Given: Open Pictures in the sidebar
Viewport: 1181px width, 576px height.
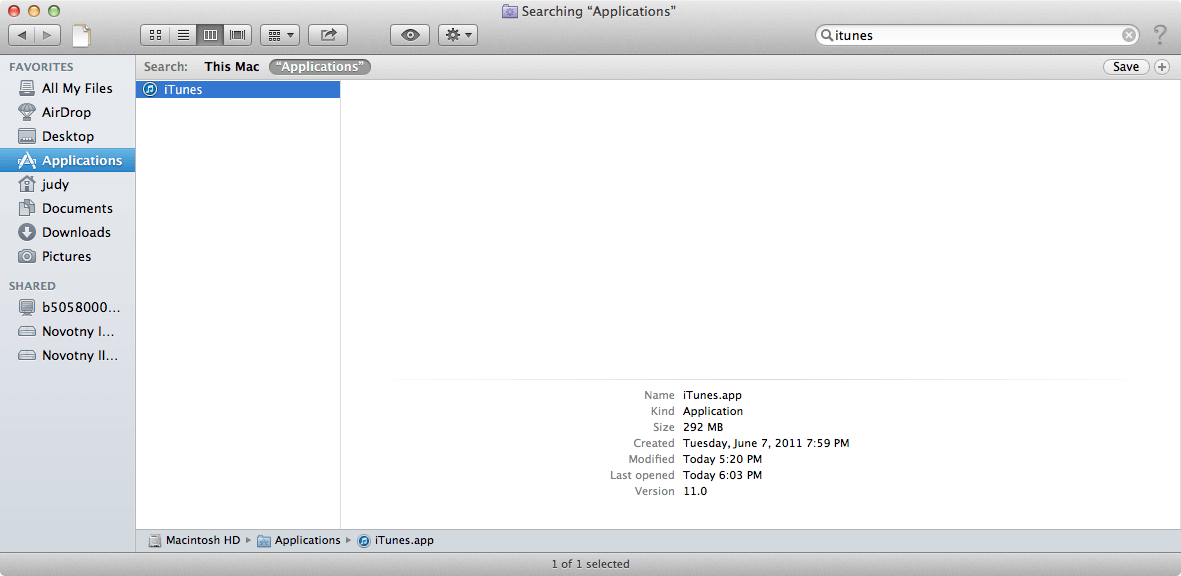Looking at the screenshot, I should (x=68, y=257).
